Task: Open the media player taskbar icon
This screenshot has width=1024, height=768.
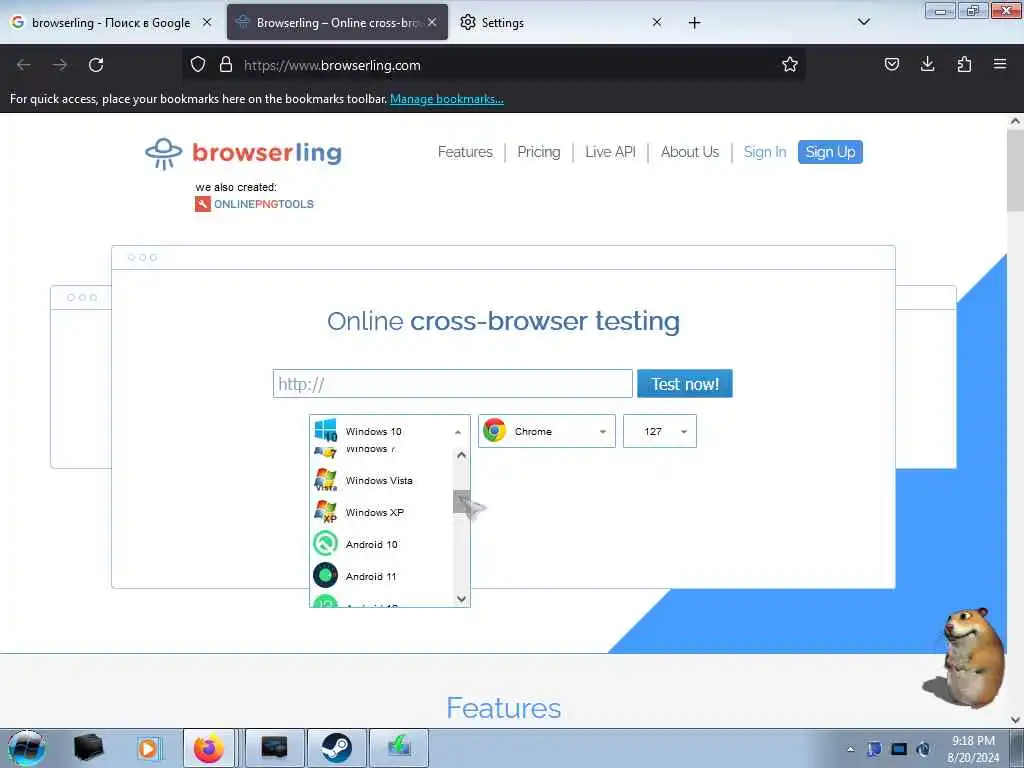Action: (x=148, y=748)
